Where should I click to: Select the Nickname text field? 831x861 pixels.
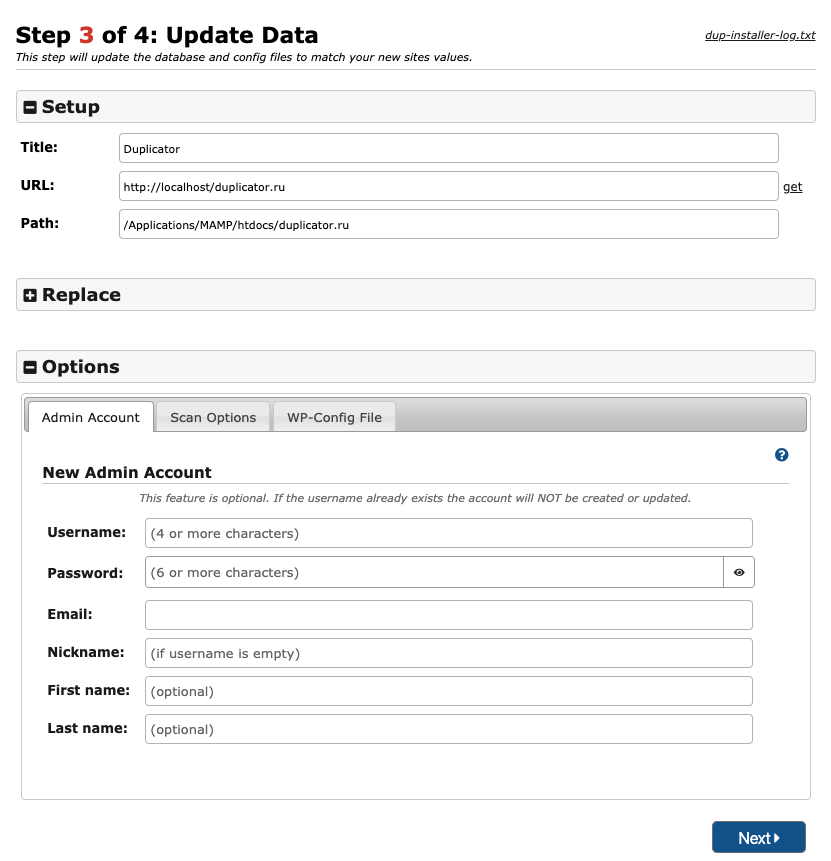tap(448, 654)
